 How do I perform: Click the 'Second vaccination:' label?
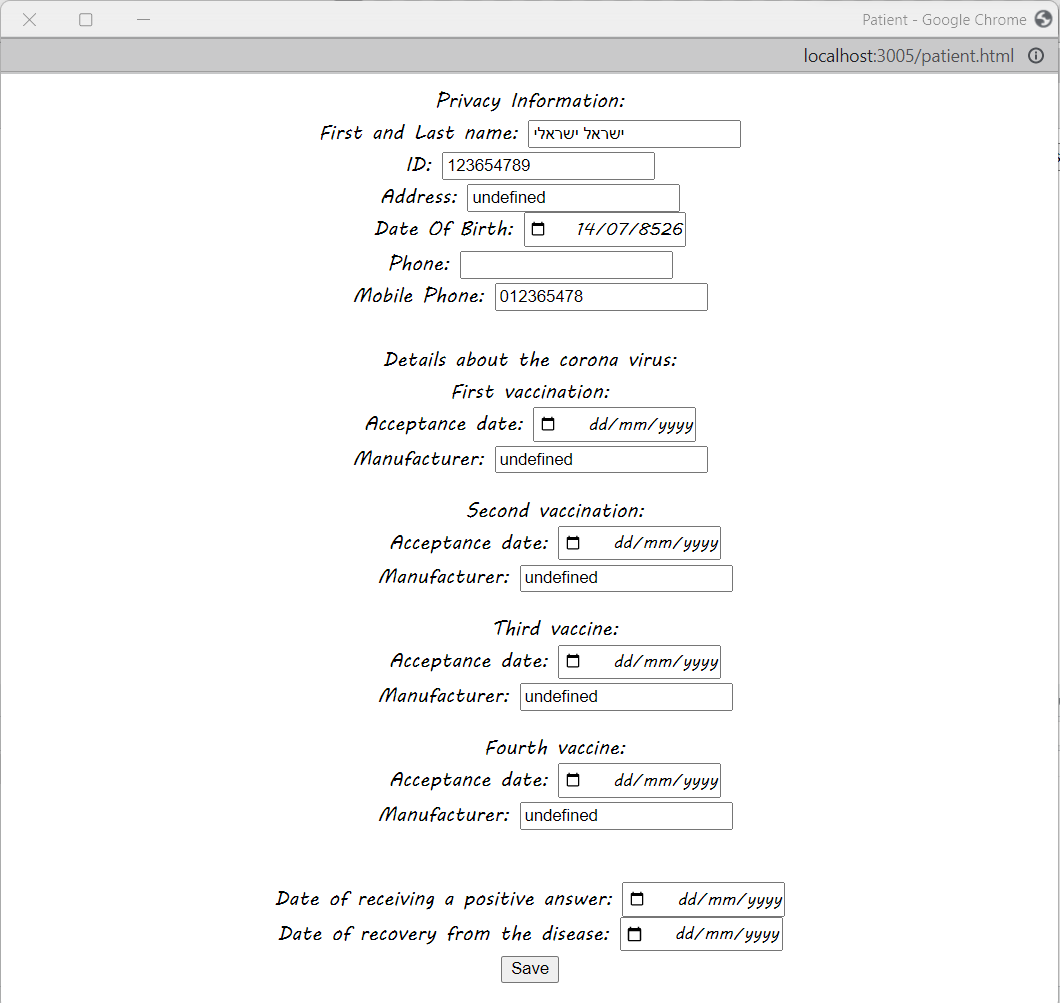coord(556,510)
